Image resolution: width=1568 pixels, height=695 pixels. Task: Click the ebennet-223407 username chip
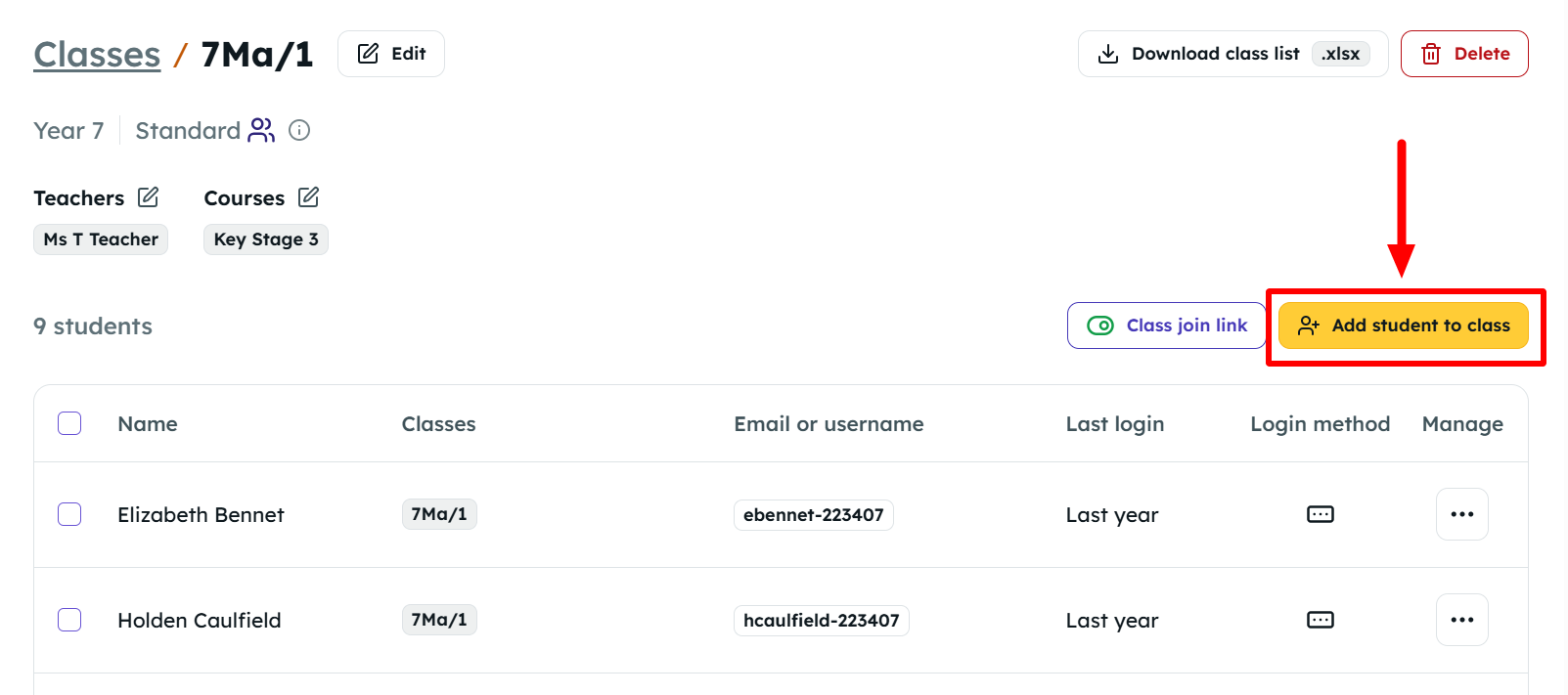pyautogui.click(x=814, y=515)
